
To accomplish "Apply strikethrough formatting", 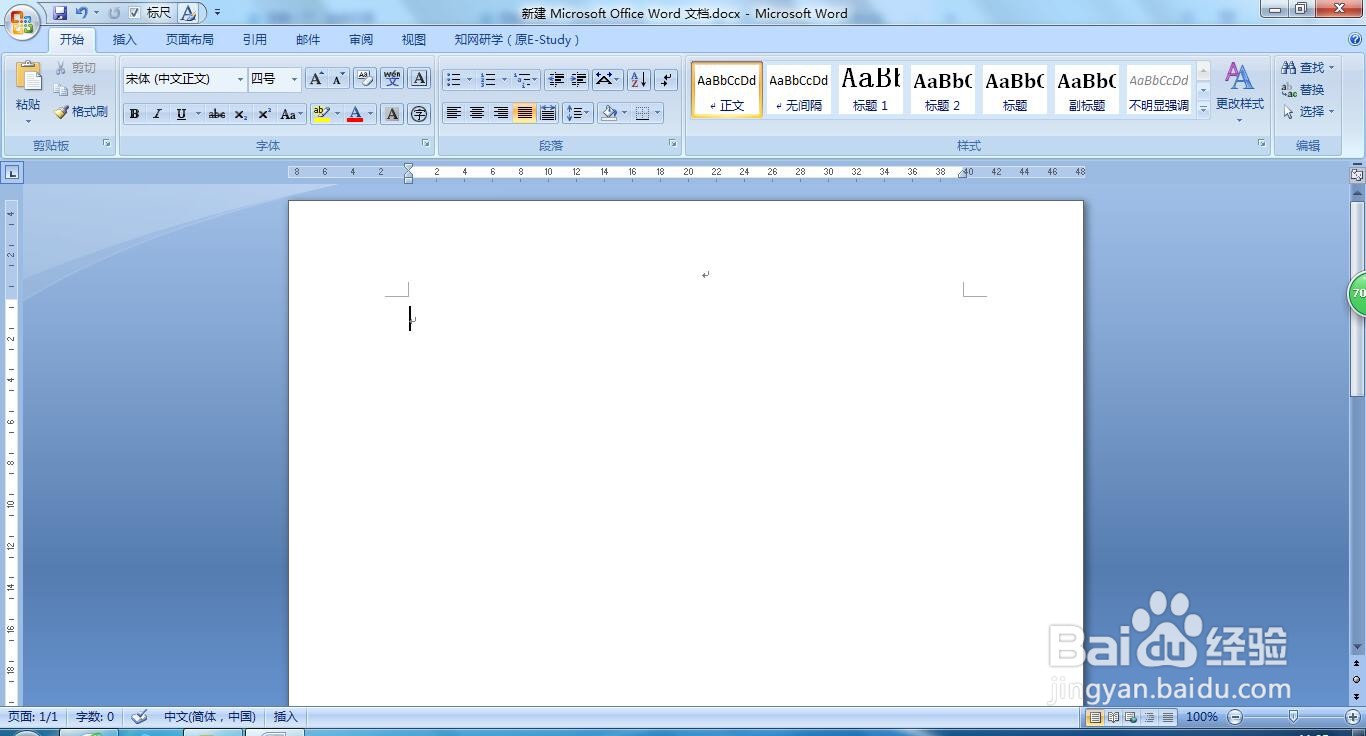I will click(217, 114).
